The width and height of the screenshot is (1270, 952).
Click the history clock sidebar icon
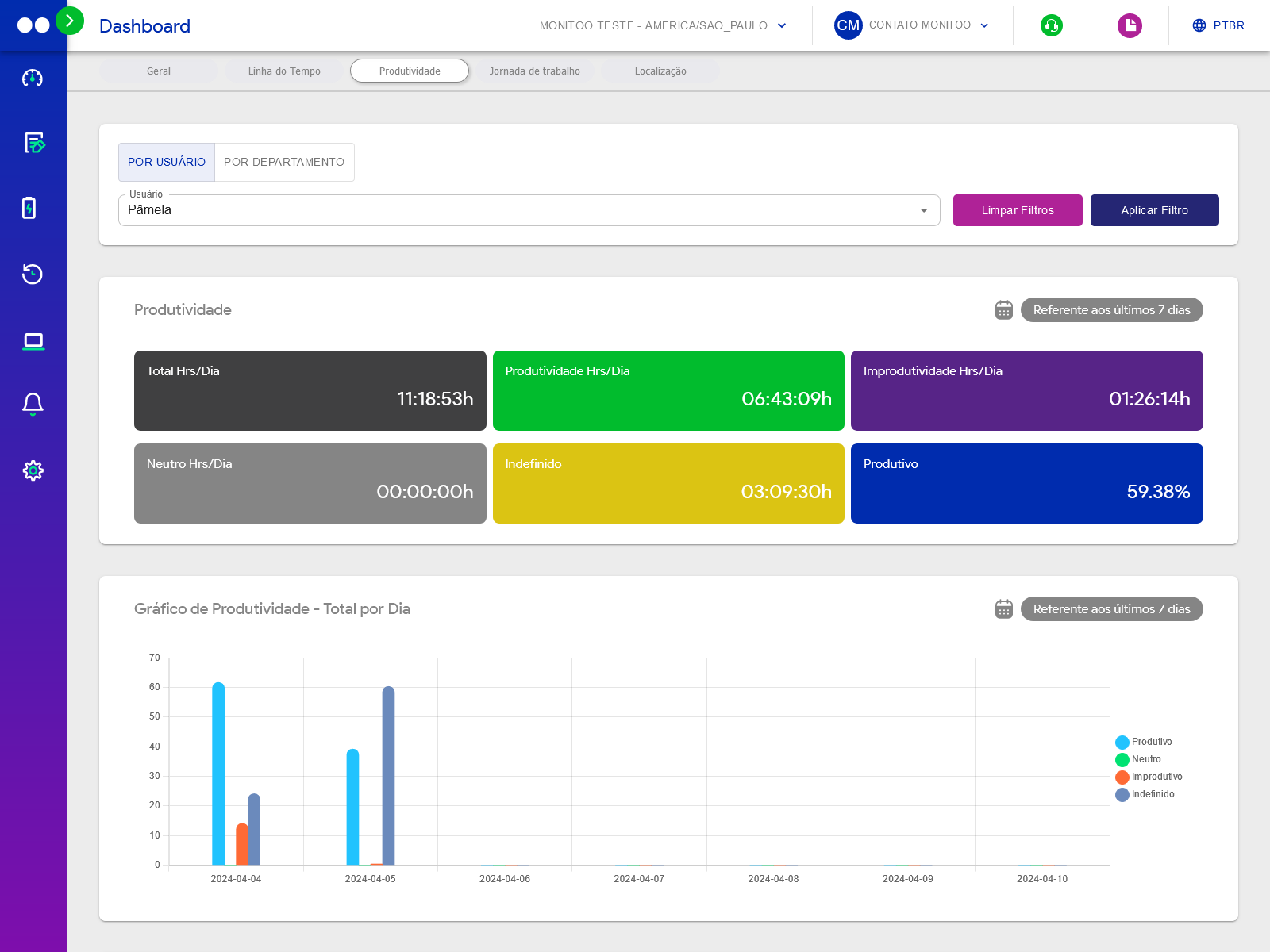(33, 274)
